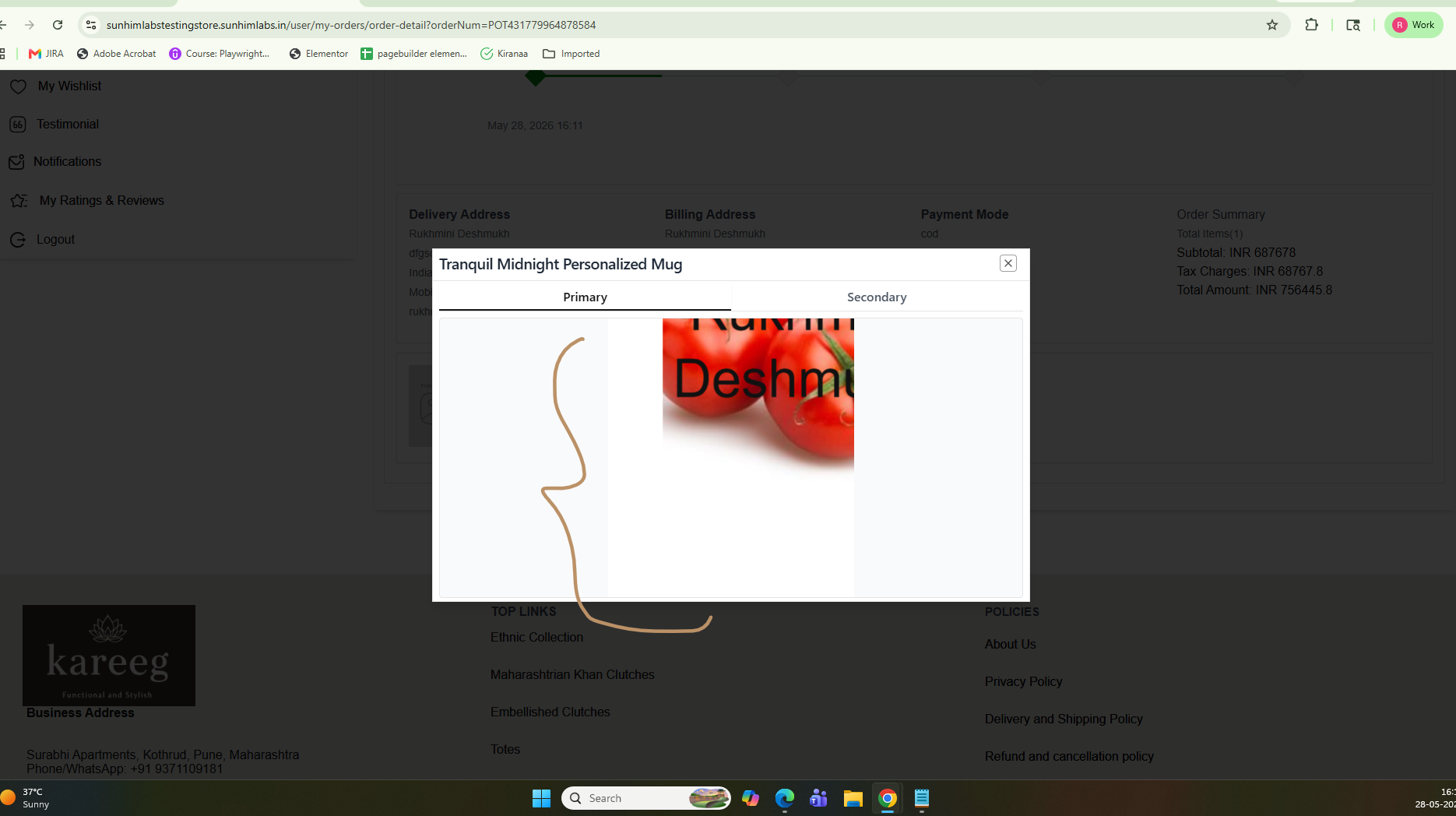Open the Totes footer link
The width and height of the screenshot is (1456, 816).
(505, 749)
